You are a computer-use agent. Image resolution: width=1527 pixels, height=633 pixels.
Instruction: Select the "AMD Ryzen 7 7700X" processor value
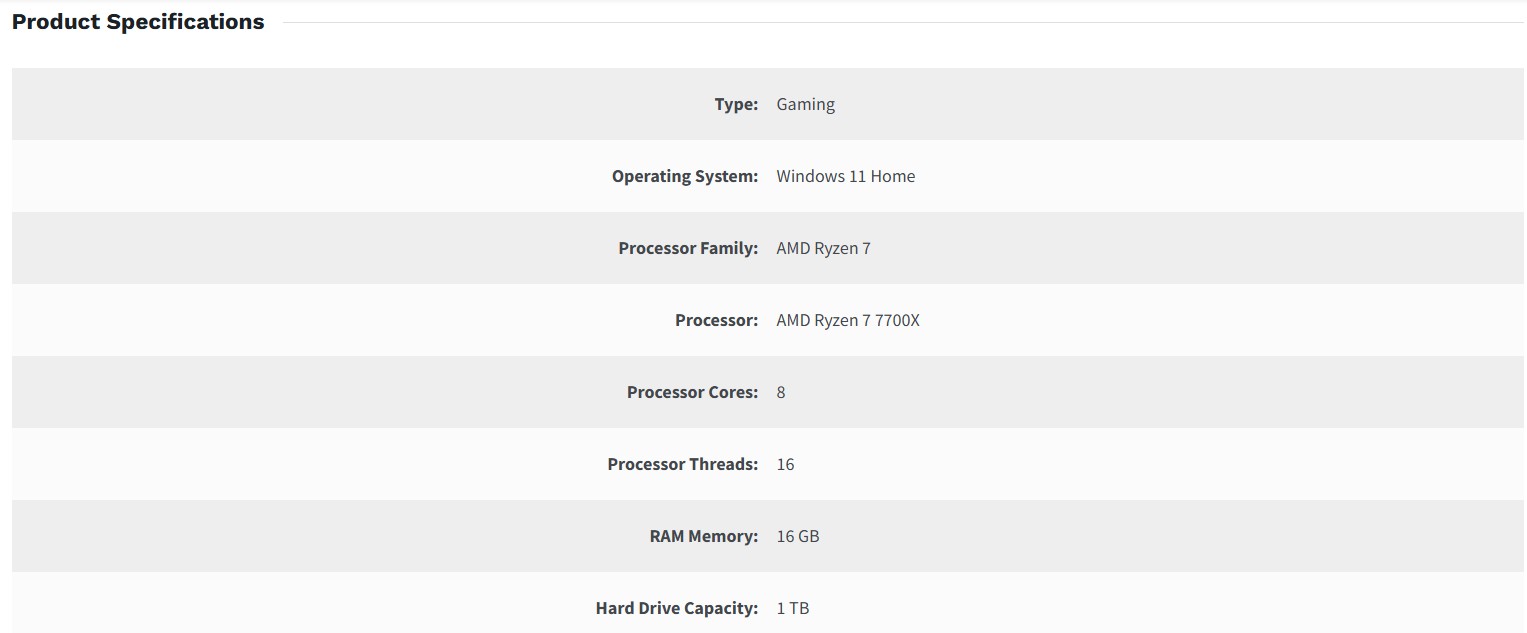[847, 320]
